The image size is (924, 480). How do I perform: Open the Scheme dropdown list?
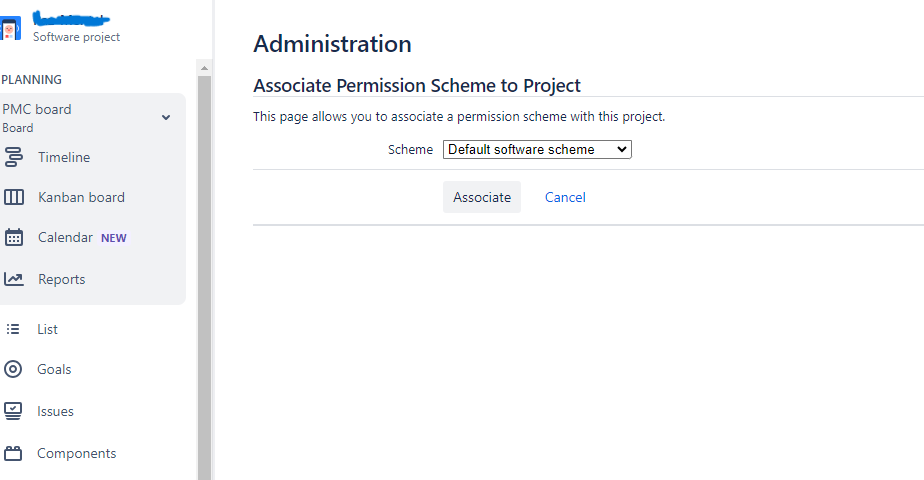[x=537, y=150]
